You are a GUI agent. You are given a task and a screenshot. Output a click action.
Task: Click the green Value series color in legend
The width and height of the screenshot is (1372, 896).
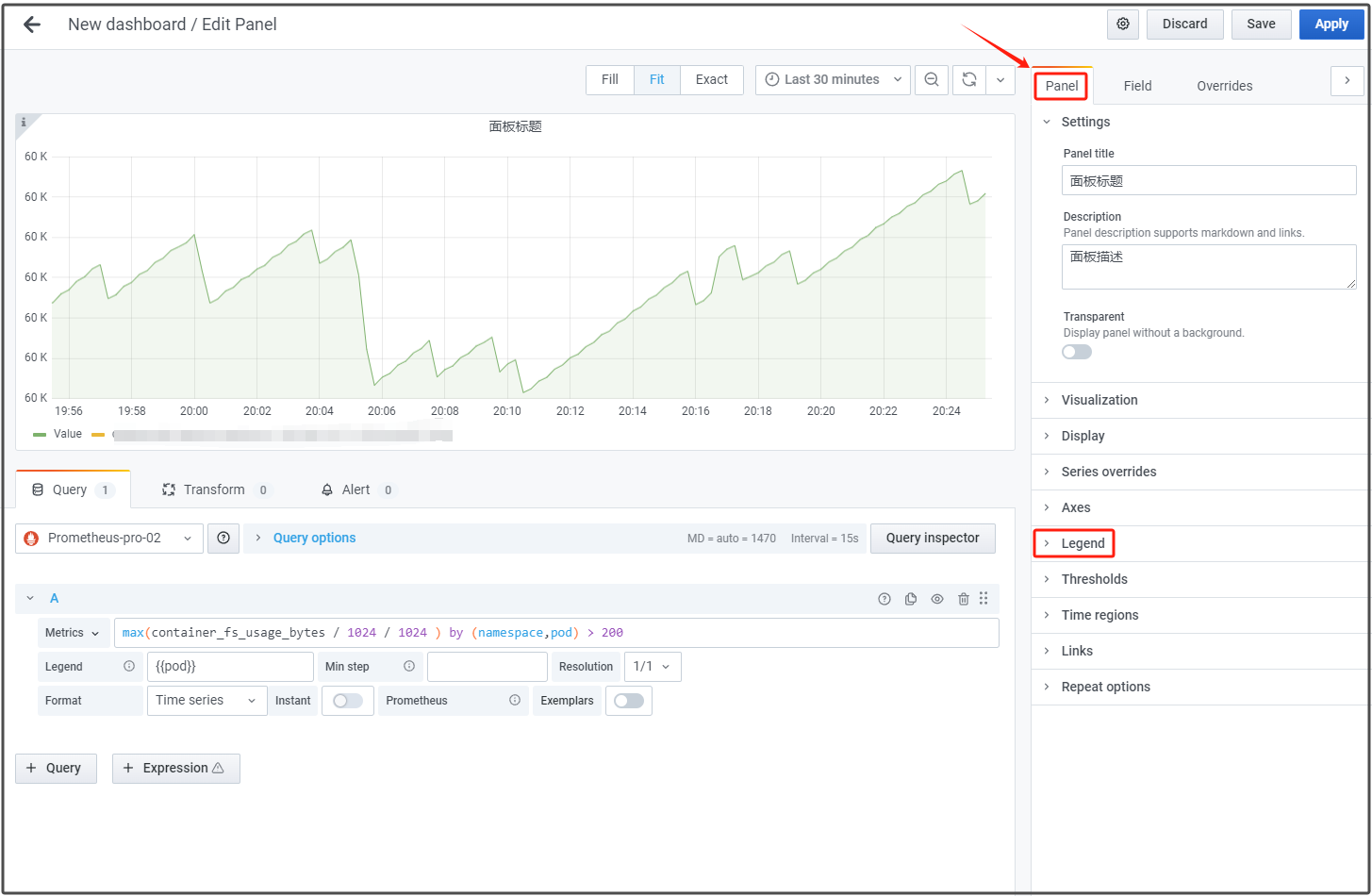[40, 435]
